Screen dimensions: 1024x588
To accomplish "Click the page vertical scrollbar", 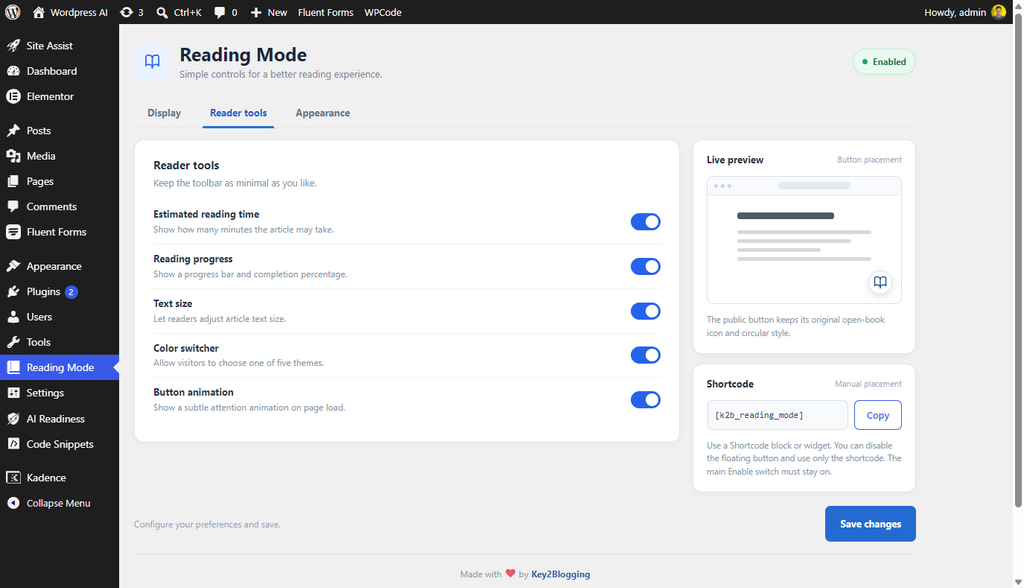I will point(1017,261).
